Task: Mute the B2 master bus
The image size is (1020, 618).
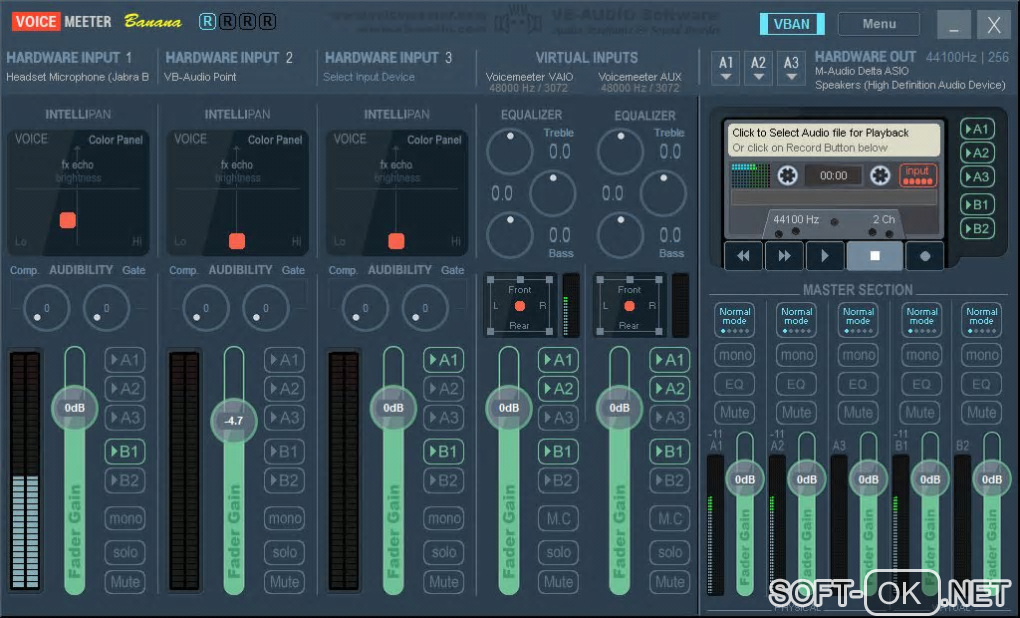Action: pos(981,412)
